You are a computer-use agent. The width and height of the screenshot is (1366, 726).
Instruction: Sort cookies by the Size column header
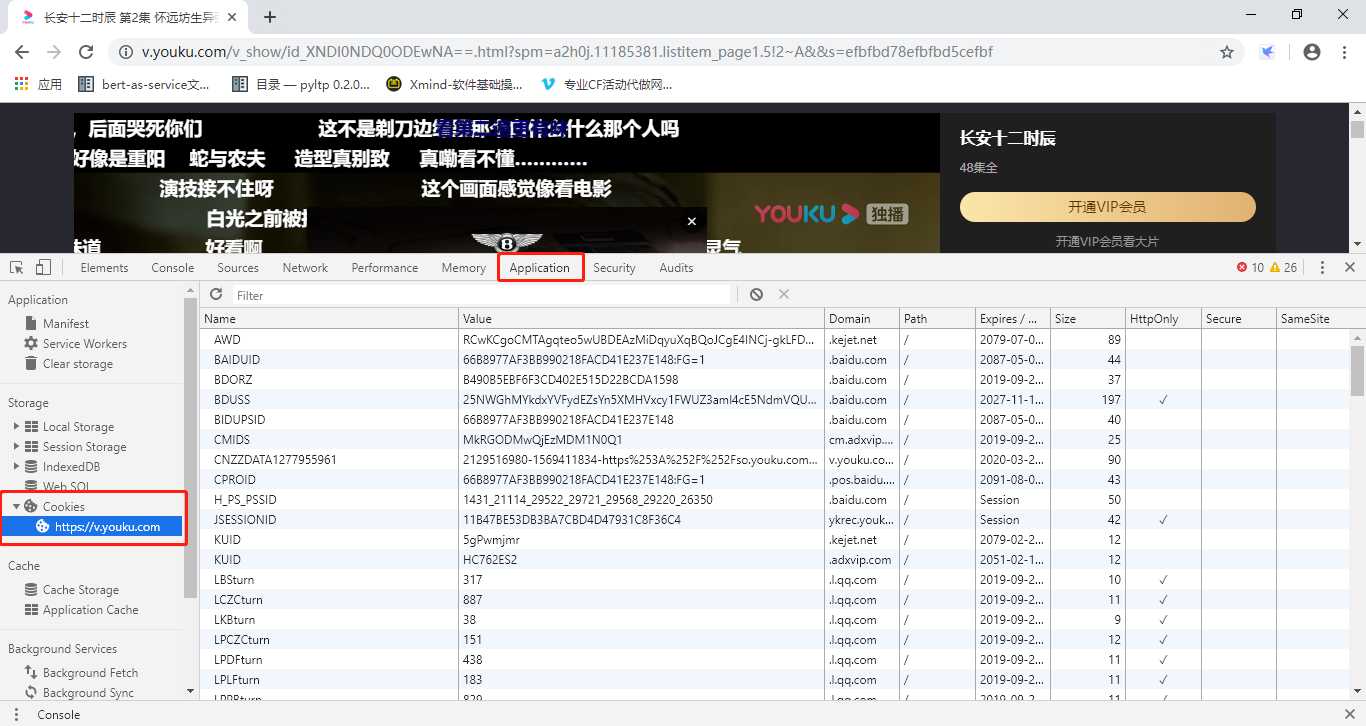tap(1088, 319)
